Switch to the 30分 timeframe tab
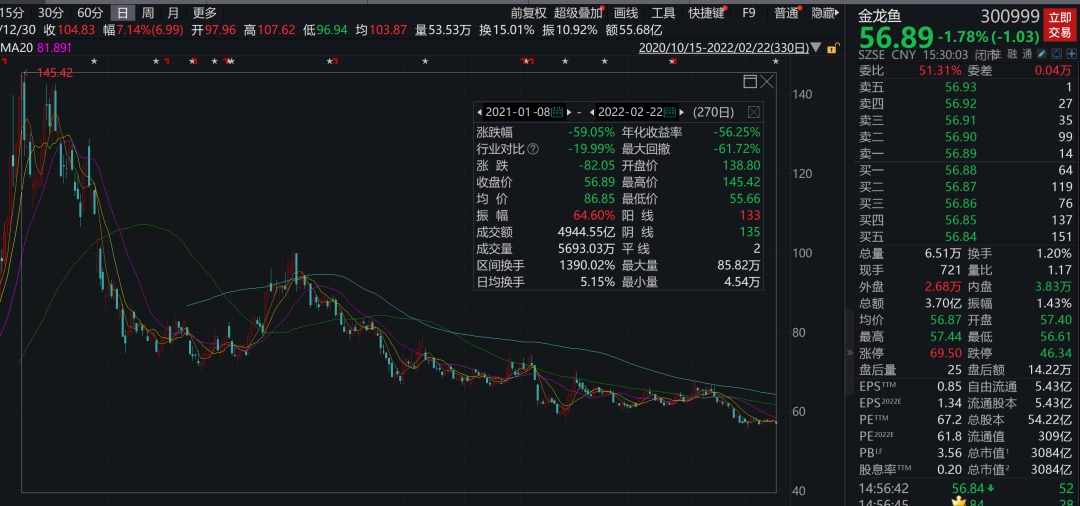The image size is (1080, 506). pyautogui.click(x=50, y=12)
